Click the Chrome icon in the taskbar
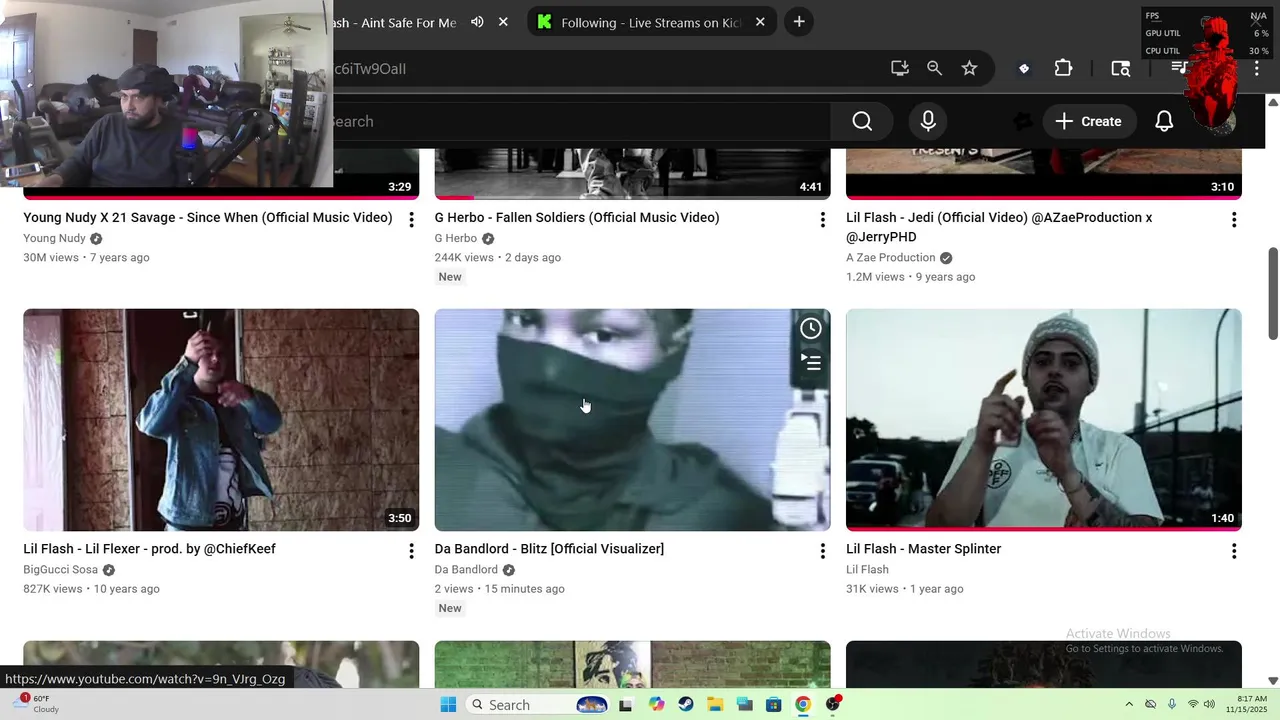Viewport: 1280px width, 720px height. pyautogui.click(x=803, y=705)
